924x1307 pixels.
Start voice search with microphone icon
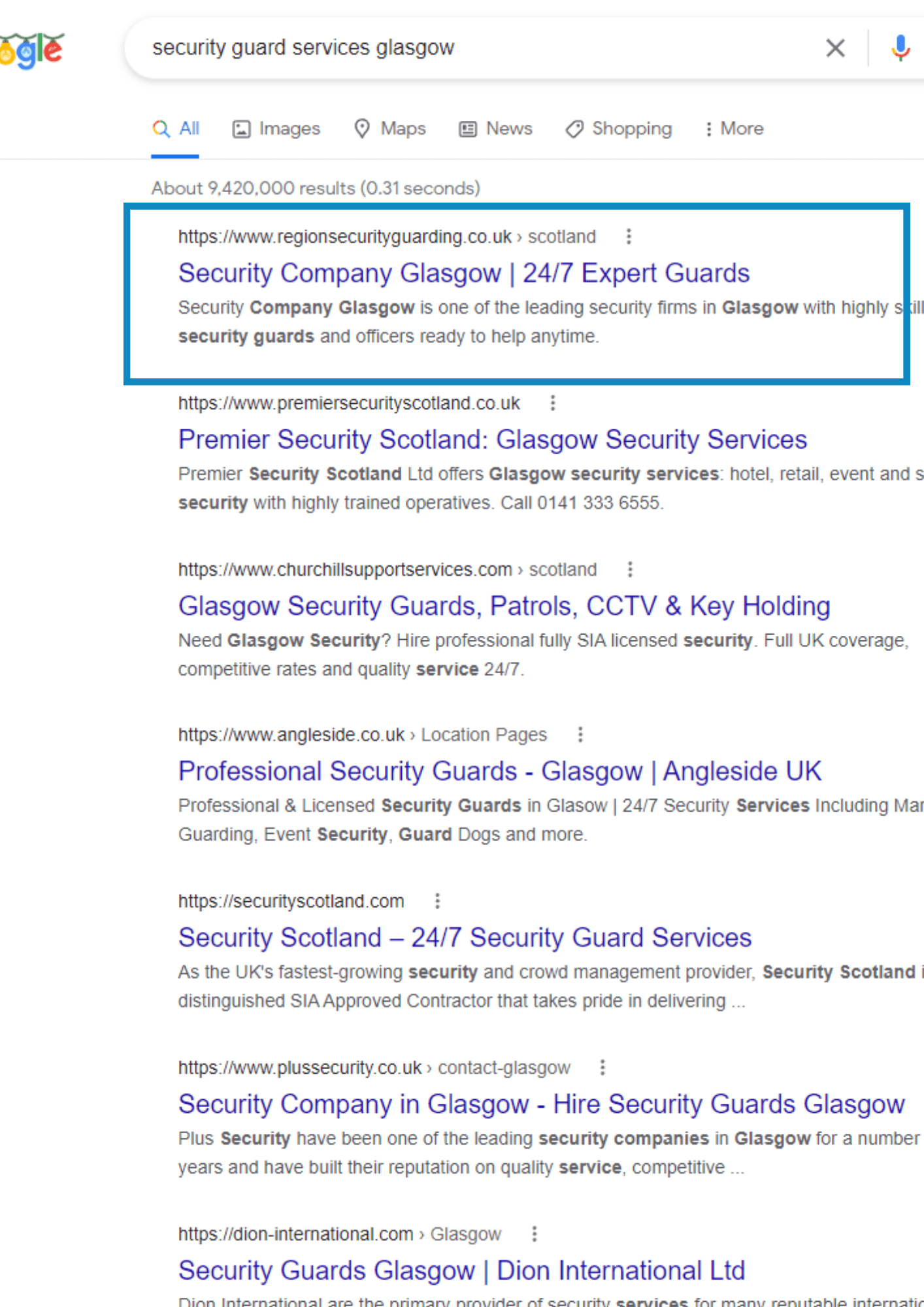(x=900, y=48)
